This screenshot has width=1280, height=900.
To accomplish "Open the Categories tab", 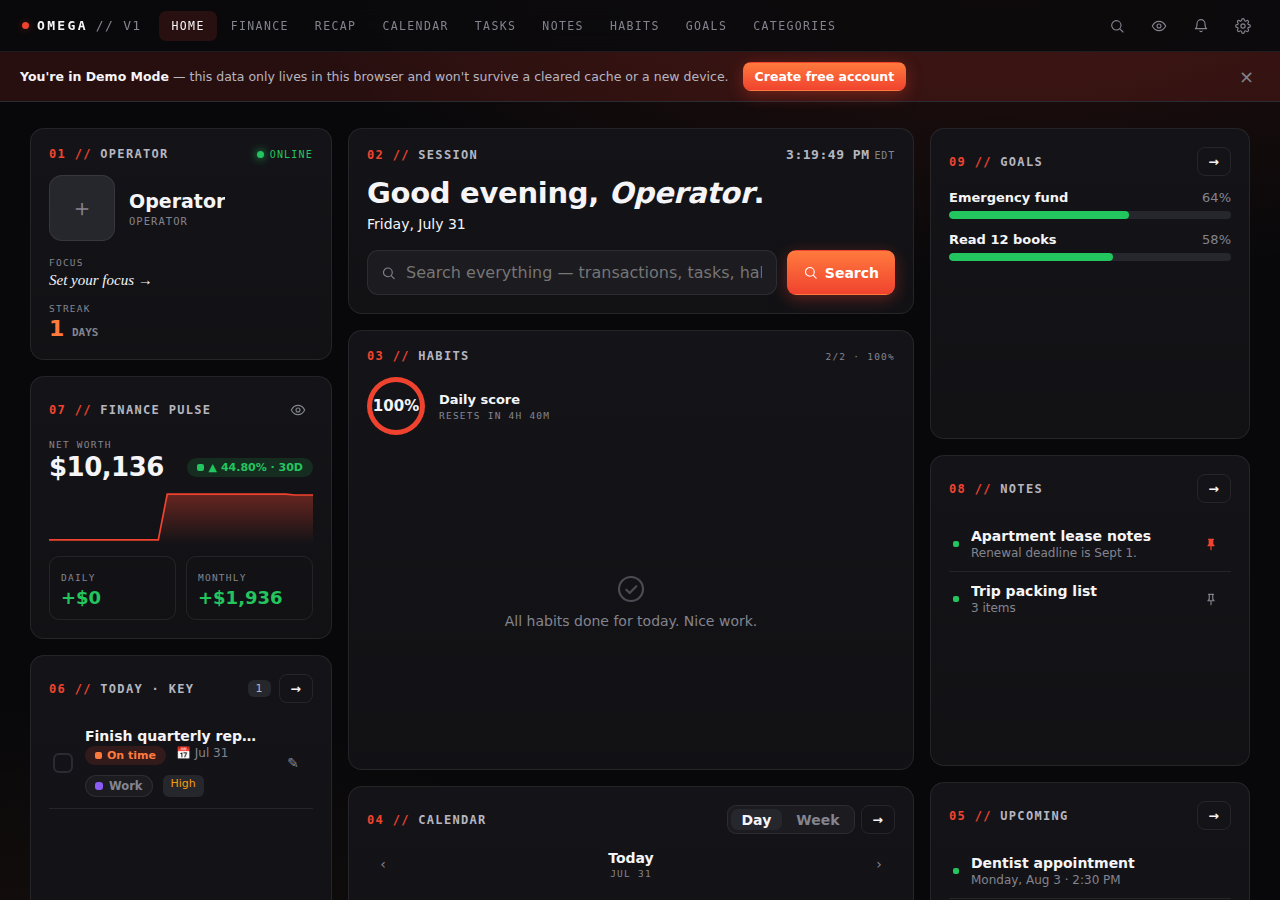I will 794,26.
